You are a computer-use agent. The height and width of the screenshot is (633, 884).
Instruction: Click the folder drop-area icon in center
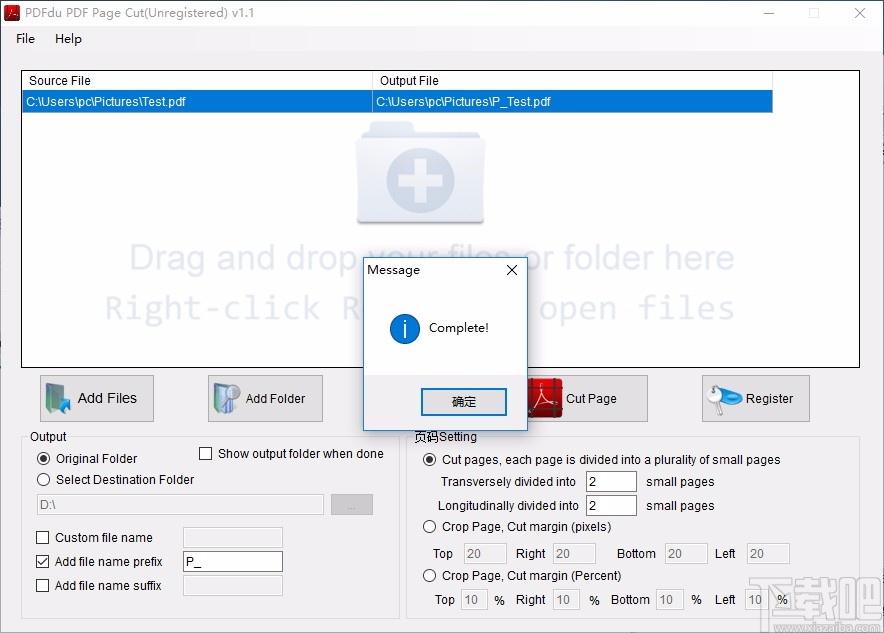click(x=420, y=176)
